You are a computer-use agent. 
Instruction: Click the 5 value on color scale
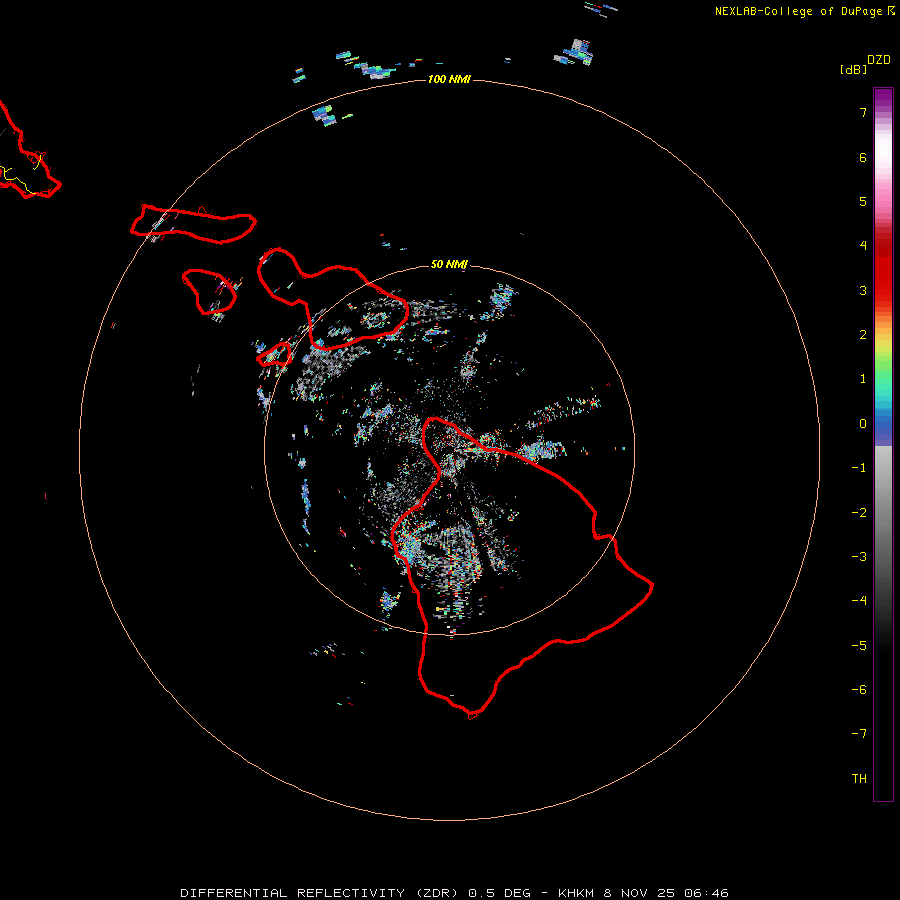[863, 201]
